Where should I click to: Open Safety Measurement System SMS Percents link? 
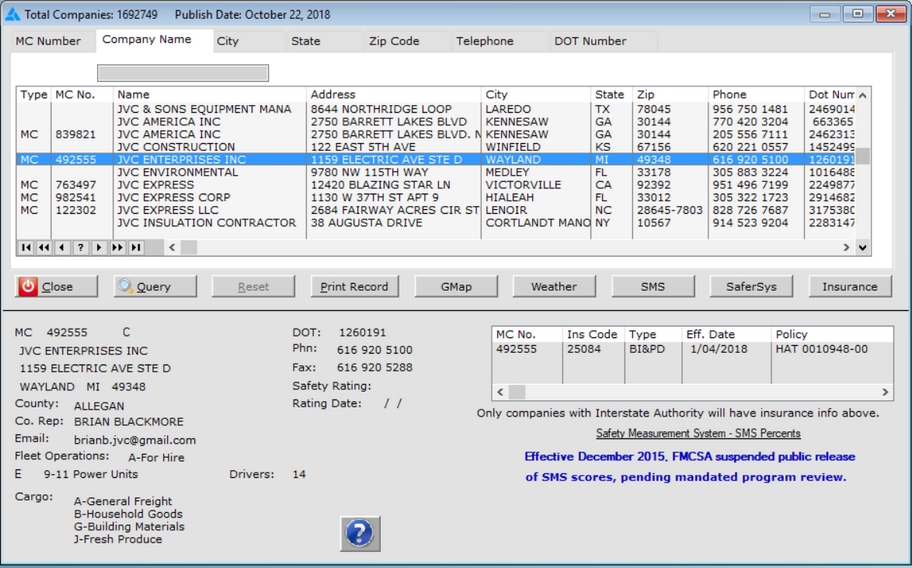tap(698, 433)
